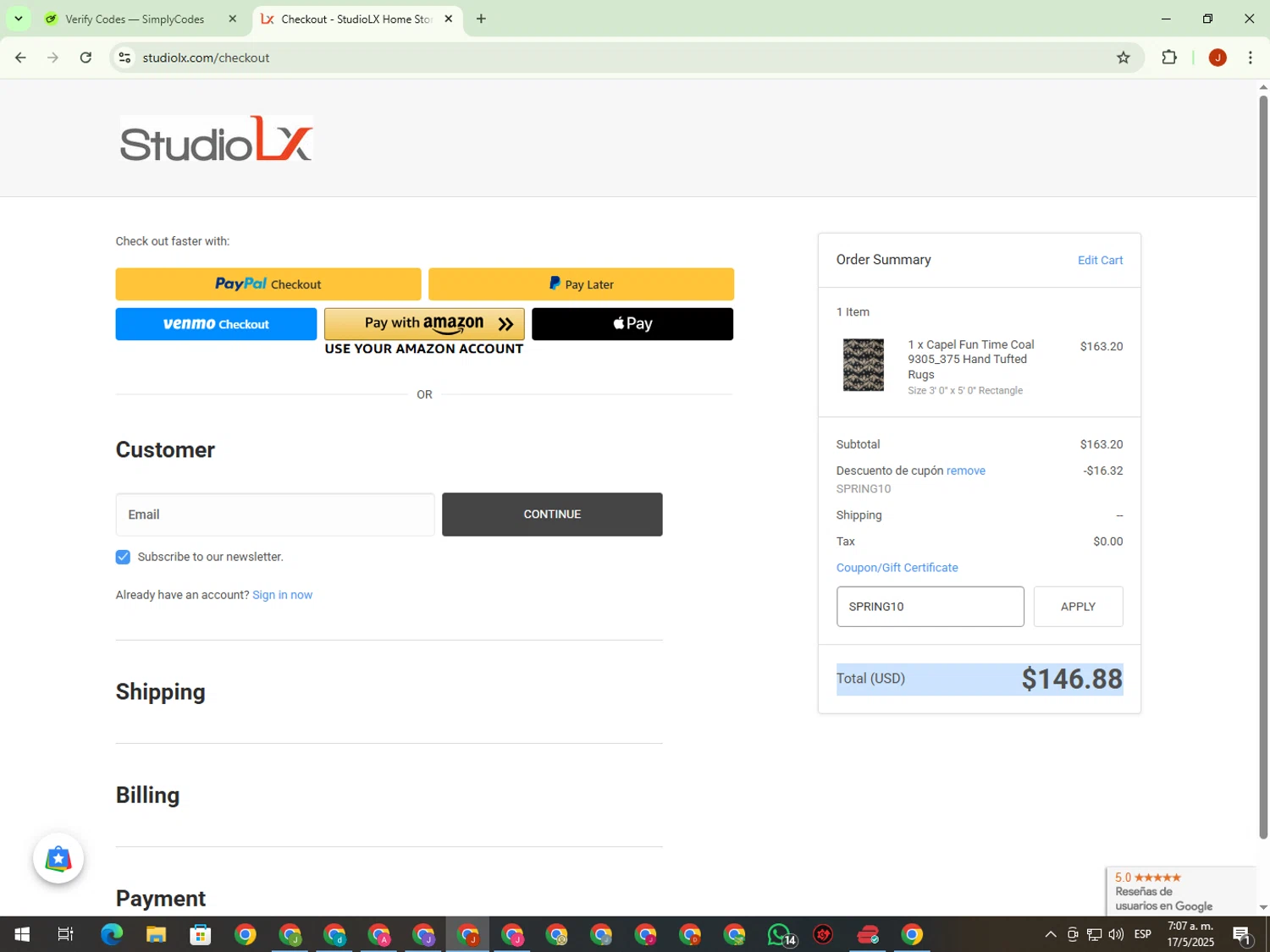This screenshot has width=1270, height=952.
Task: Click the coupon code field containing SPRING10
Action: point(930,607)
